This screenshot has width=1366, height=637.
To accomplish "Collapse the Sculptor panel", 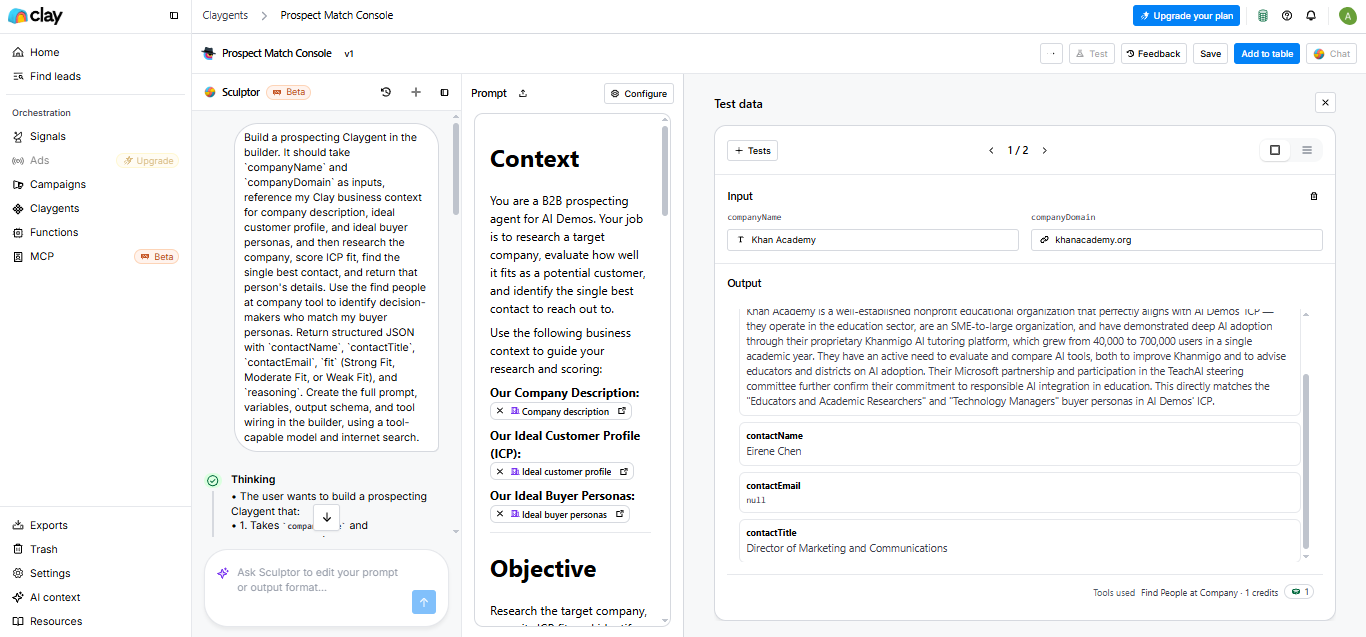I will pos(445,92).
